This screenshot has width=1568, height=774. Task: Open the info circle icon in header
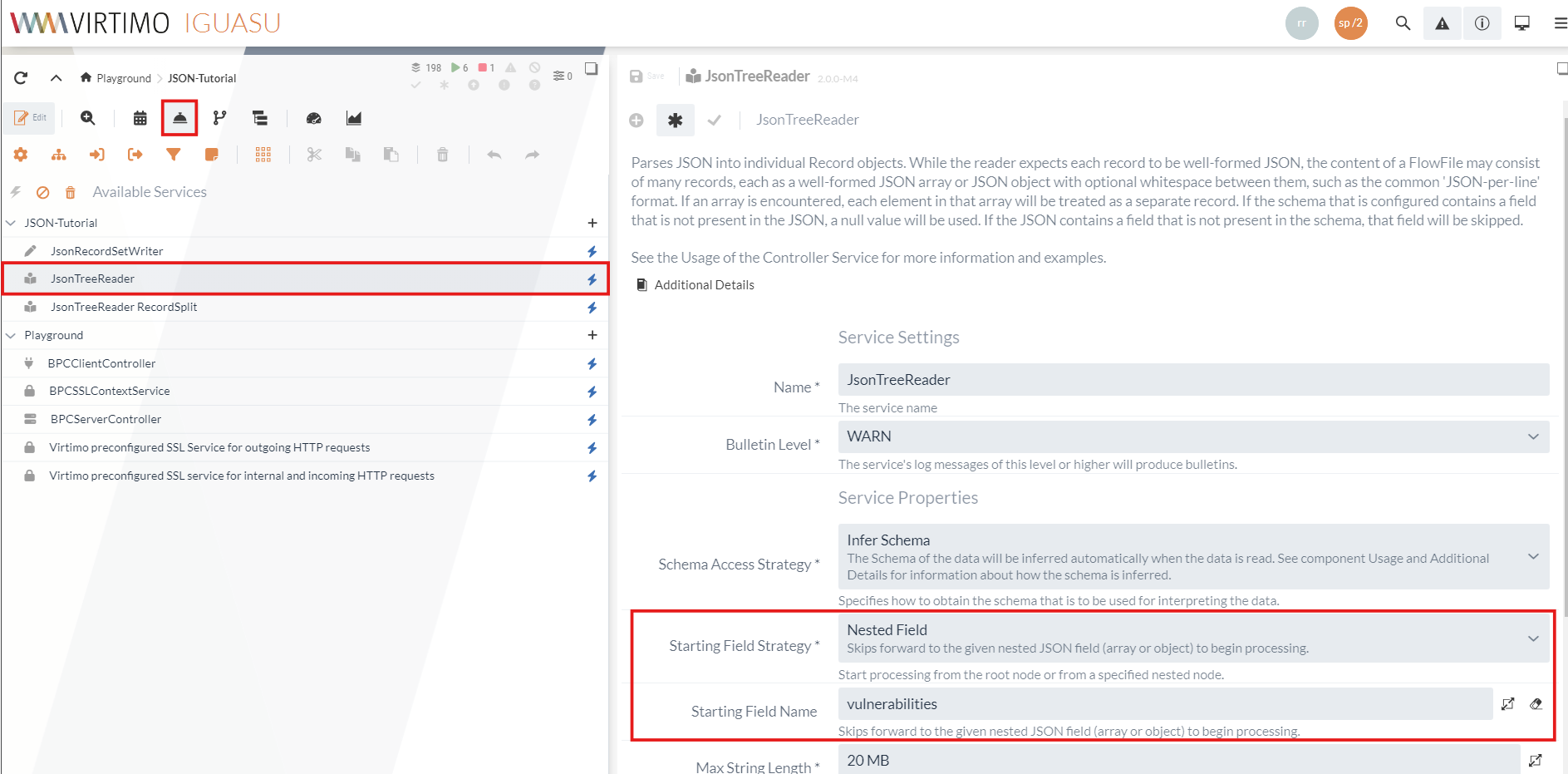[1482, 23]
